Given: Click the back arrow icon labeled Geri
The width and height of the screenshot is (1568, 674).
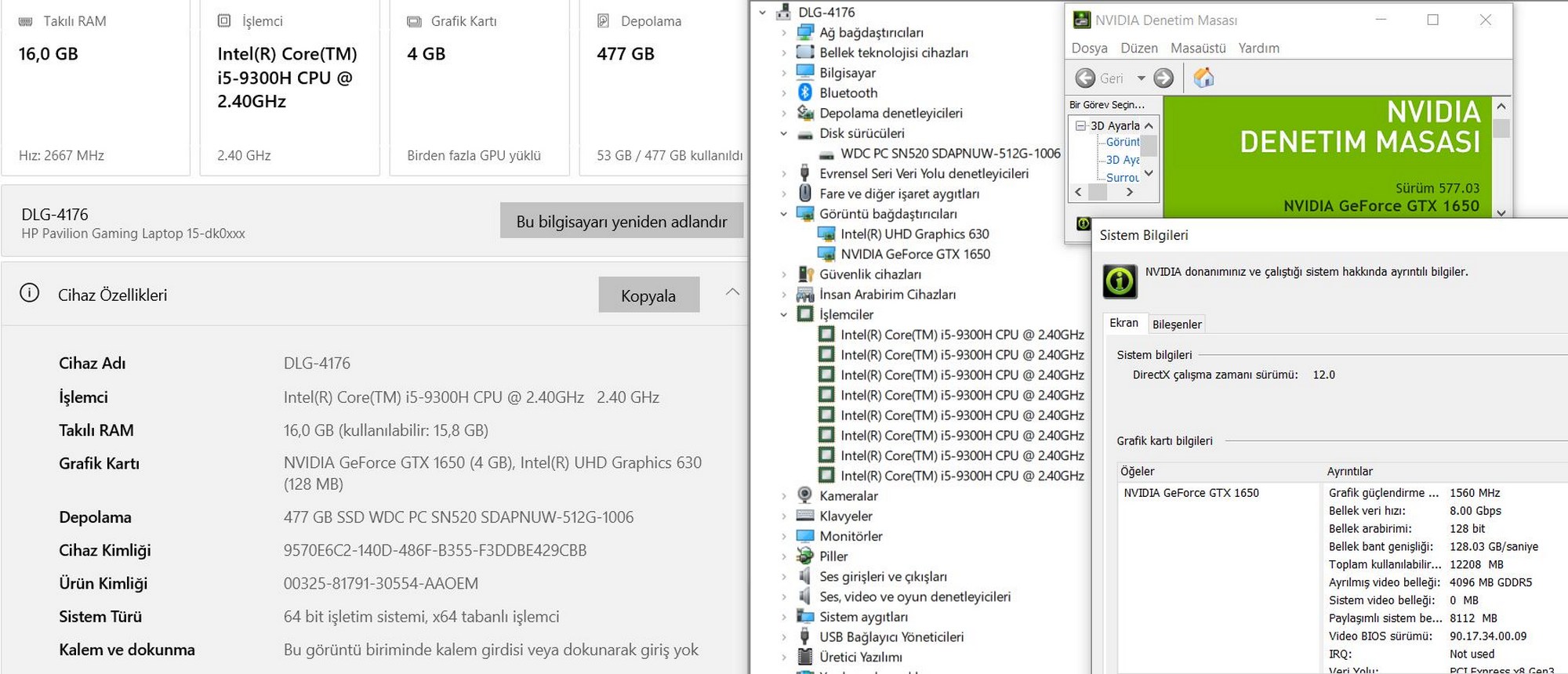Looking at the screenshot, I should pos(1086,78).
